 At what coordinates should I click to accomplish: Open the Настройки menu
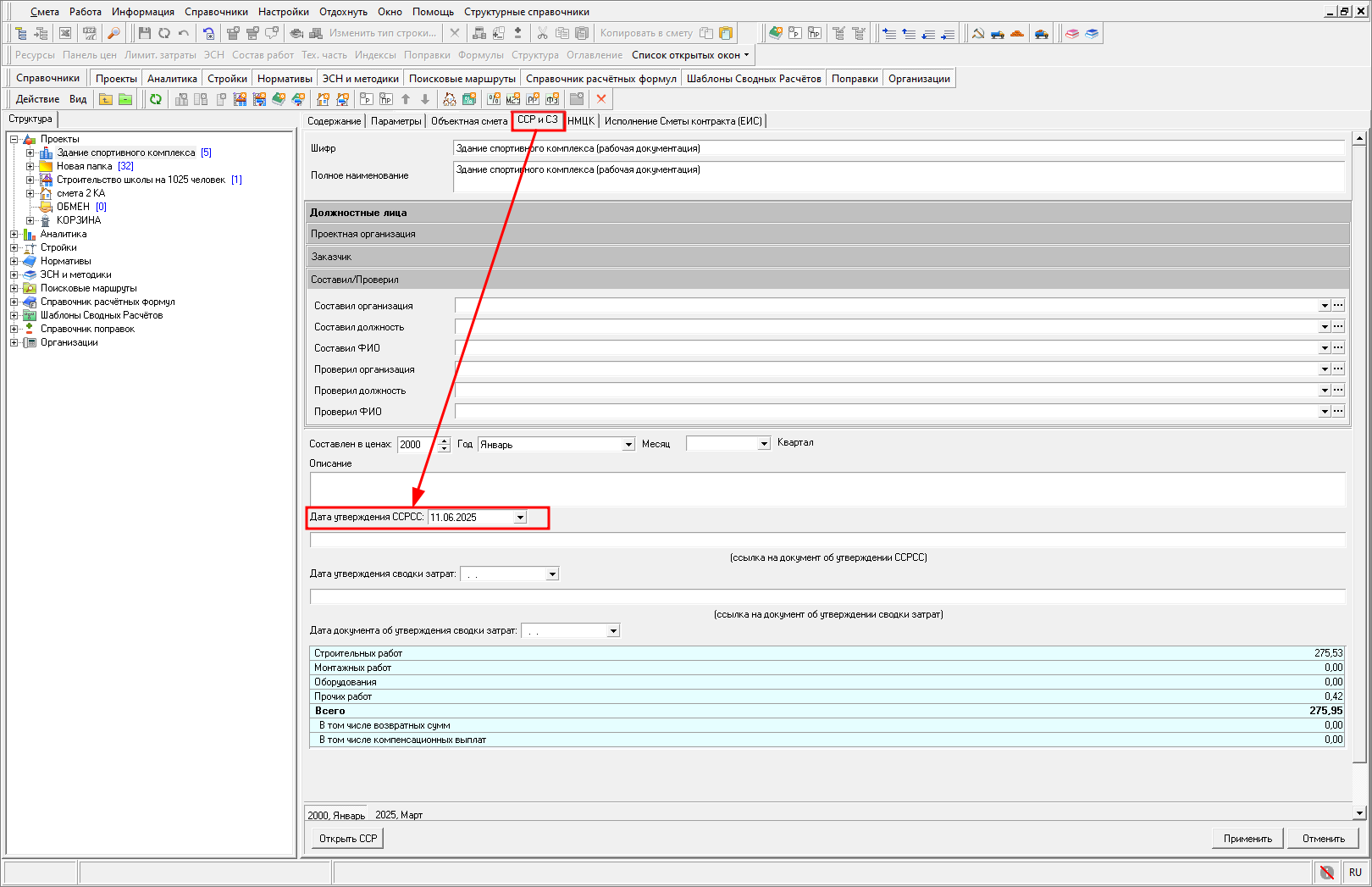(284, 12)
